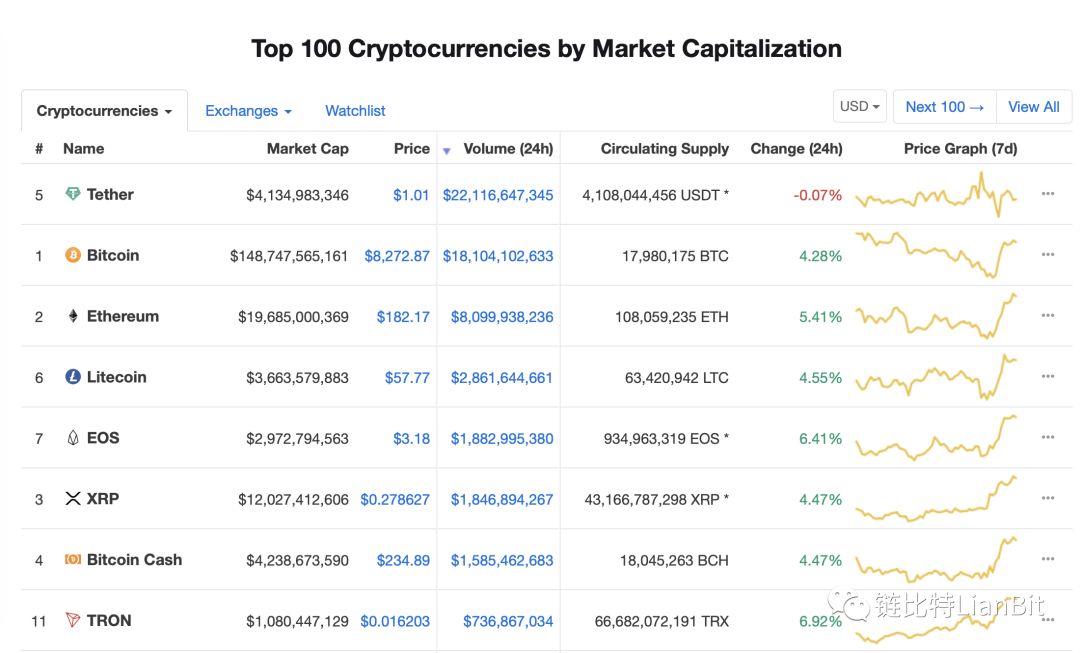1080x653 pixels.
Task: Open the Cryptocurrencies dropdown tab
Action: (104, 111)
